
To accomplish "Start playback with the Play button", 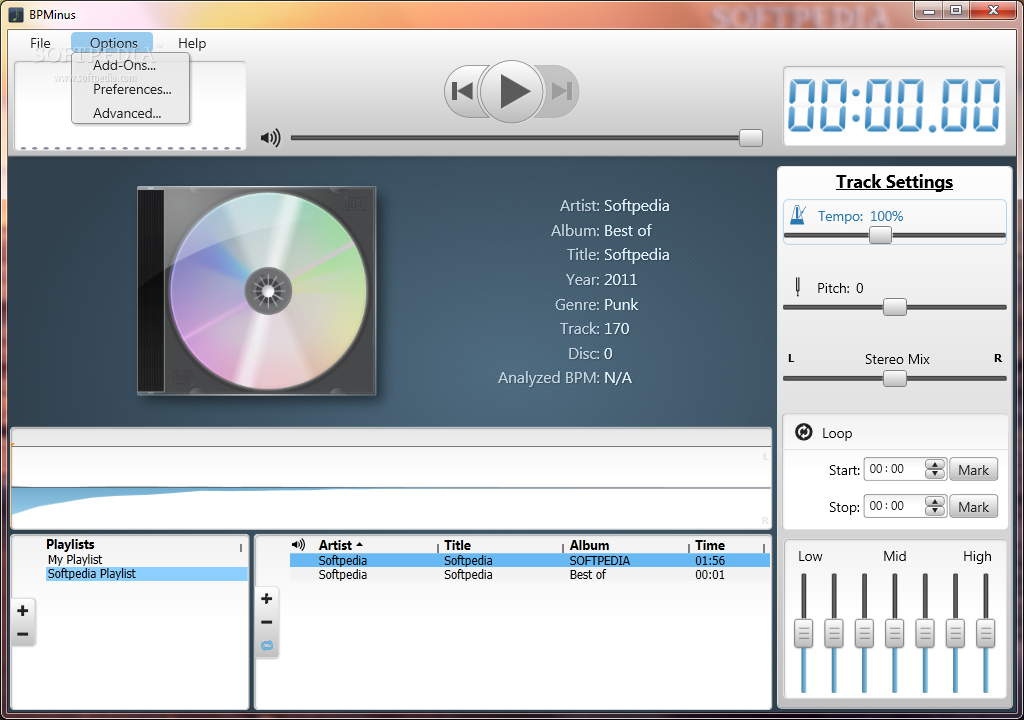I will click(x=511, y=91).
